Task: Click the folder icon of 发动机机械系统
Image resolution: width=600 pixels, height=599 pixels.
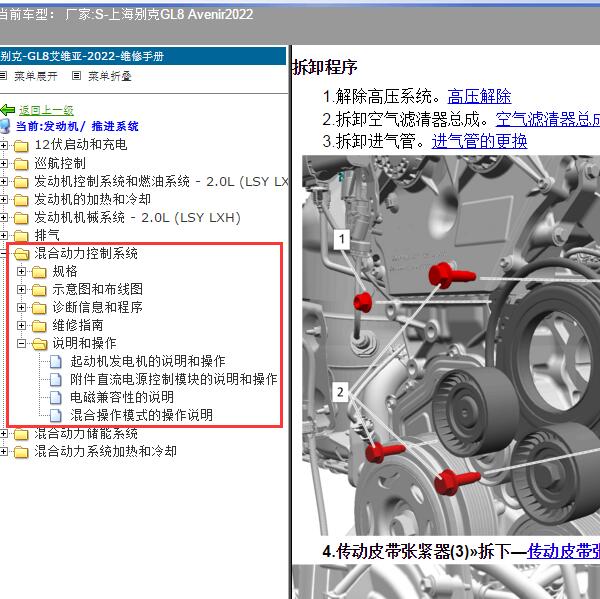Action: tap(21, 218)
